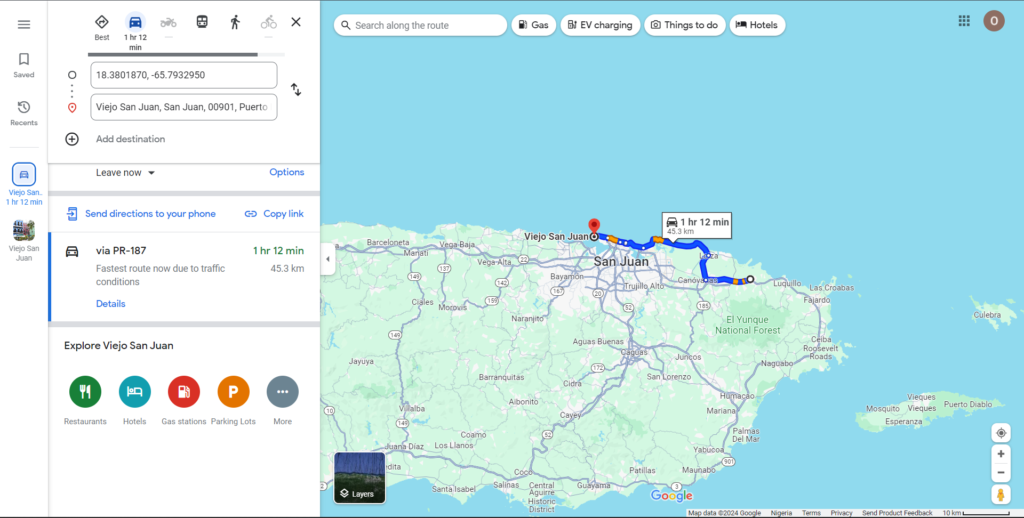Center map on your location
This screenshot has height=518, width=1024.
1001,433
